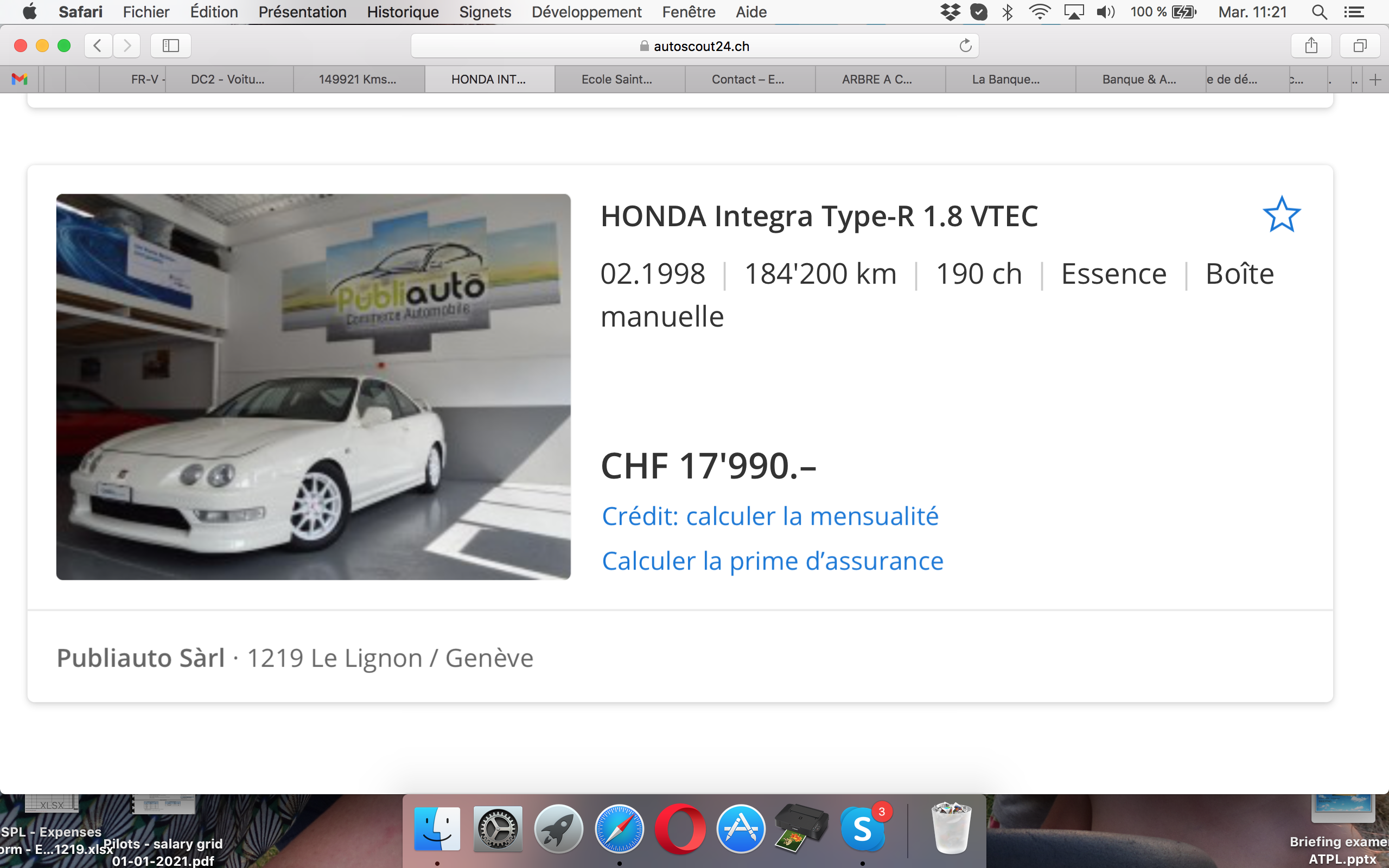The width and height of the screenshot is (1389, 868).
Task: Go forward with Safari forward arrow
Action: [x=127, y=46]
